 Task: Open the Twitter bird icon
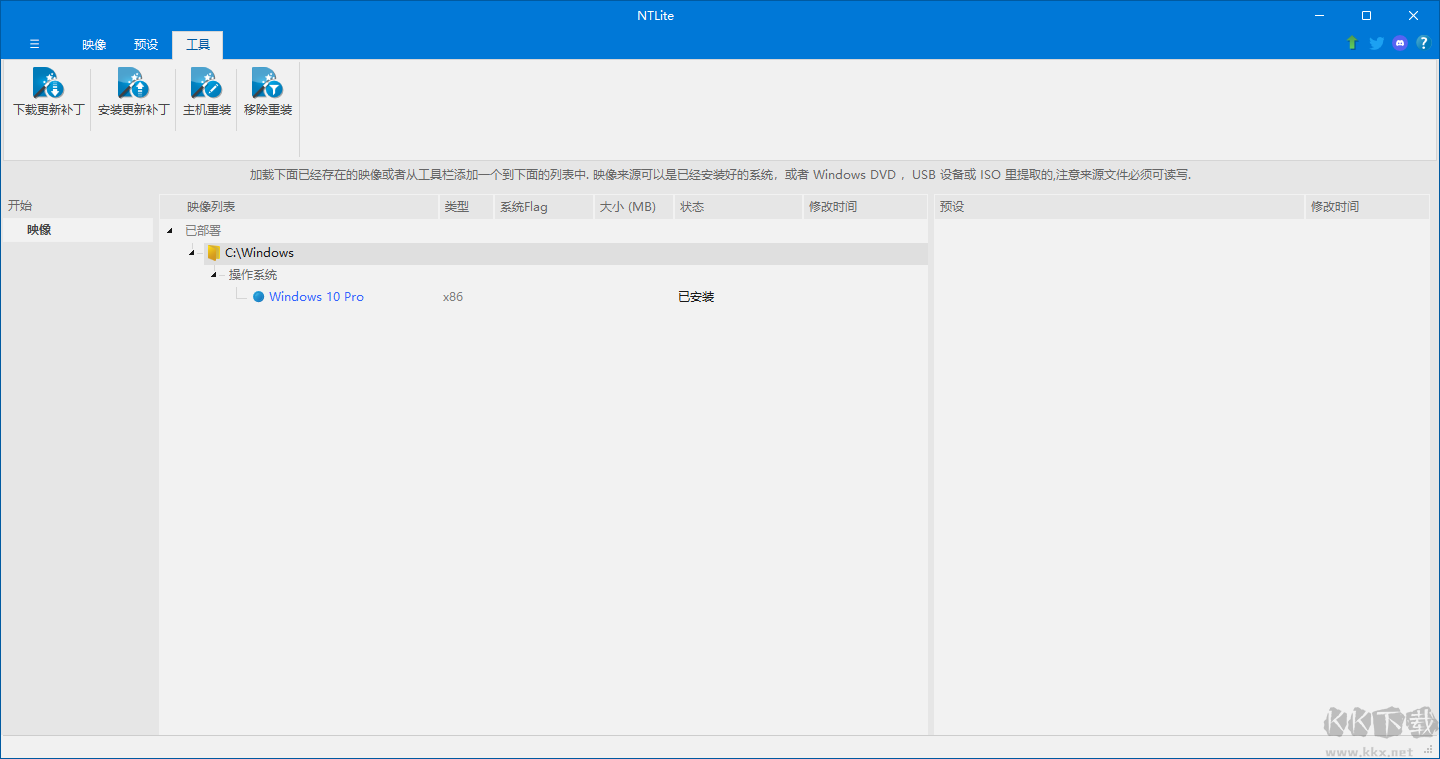1376,43
